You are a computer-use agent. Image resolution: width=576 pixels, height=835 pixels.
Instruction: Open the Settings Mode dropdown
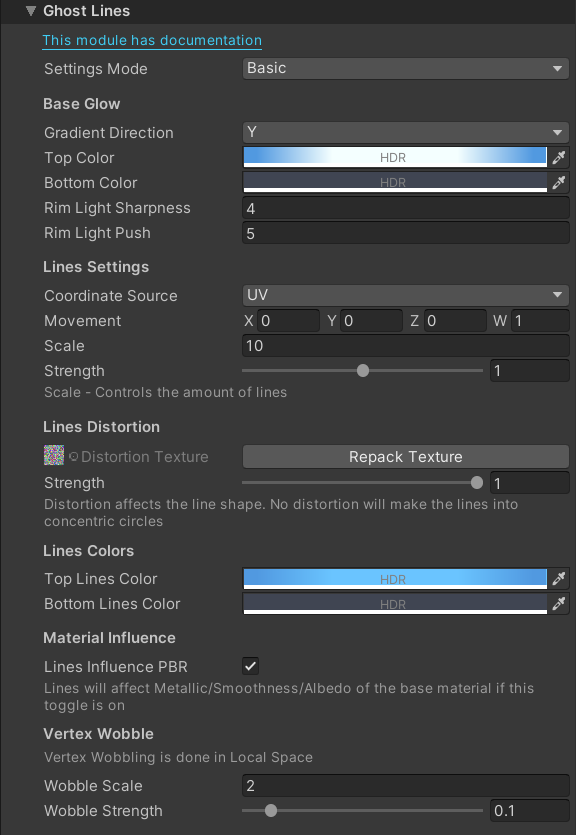(404, 68)
